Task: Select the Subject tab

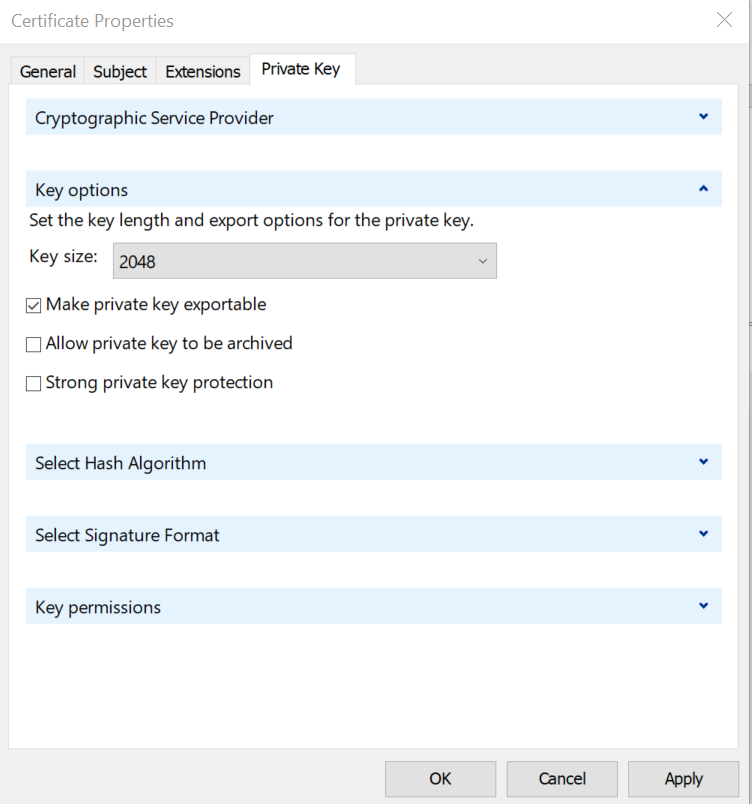Action: tap(119, 71)
